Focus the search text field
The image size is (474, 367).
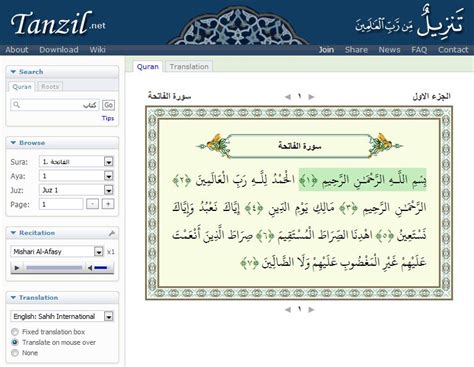click(55, 105)
